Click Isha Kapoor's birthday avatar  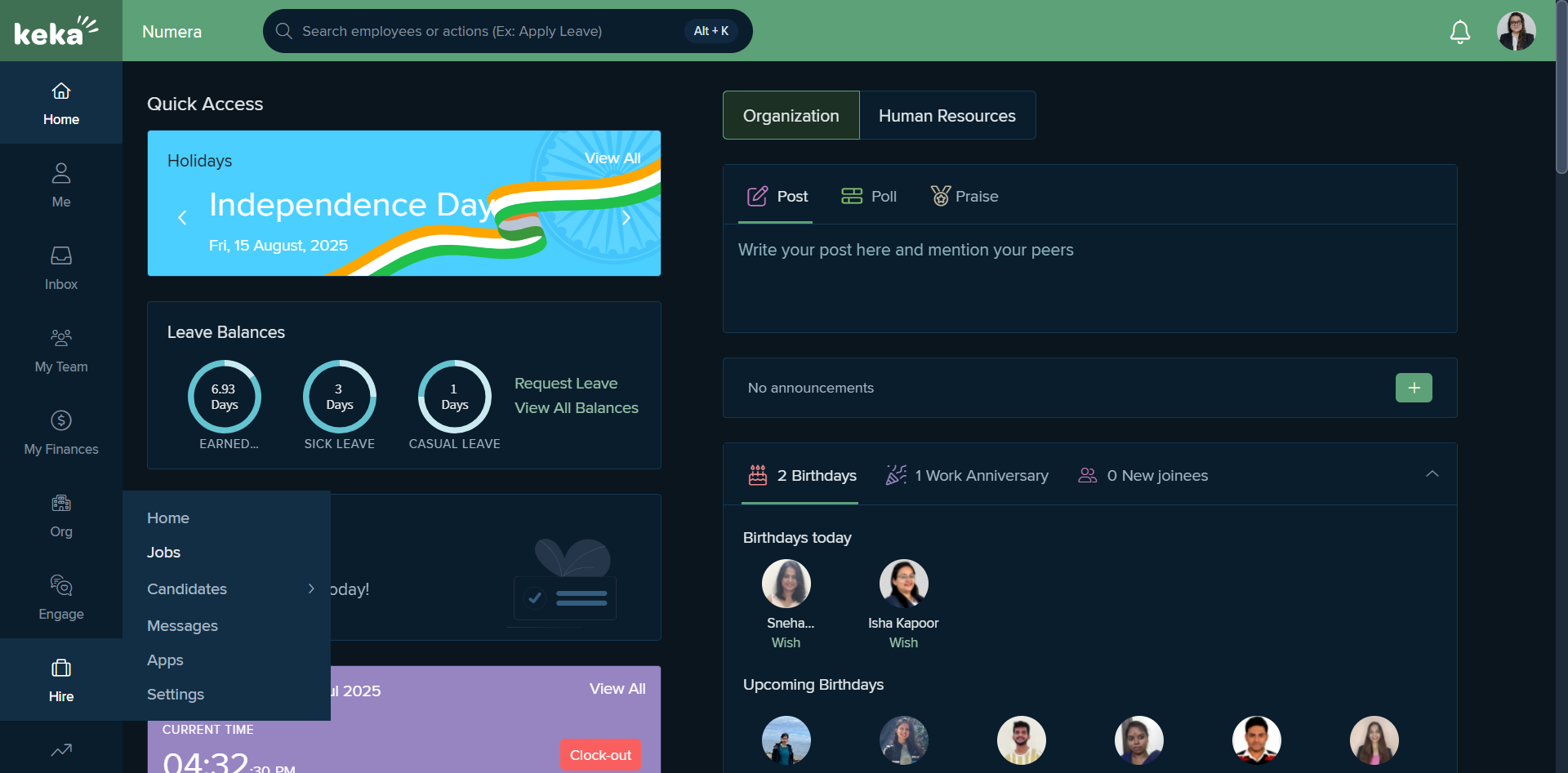904,584
